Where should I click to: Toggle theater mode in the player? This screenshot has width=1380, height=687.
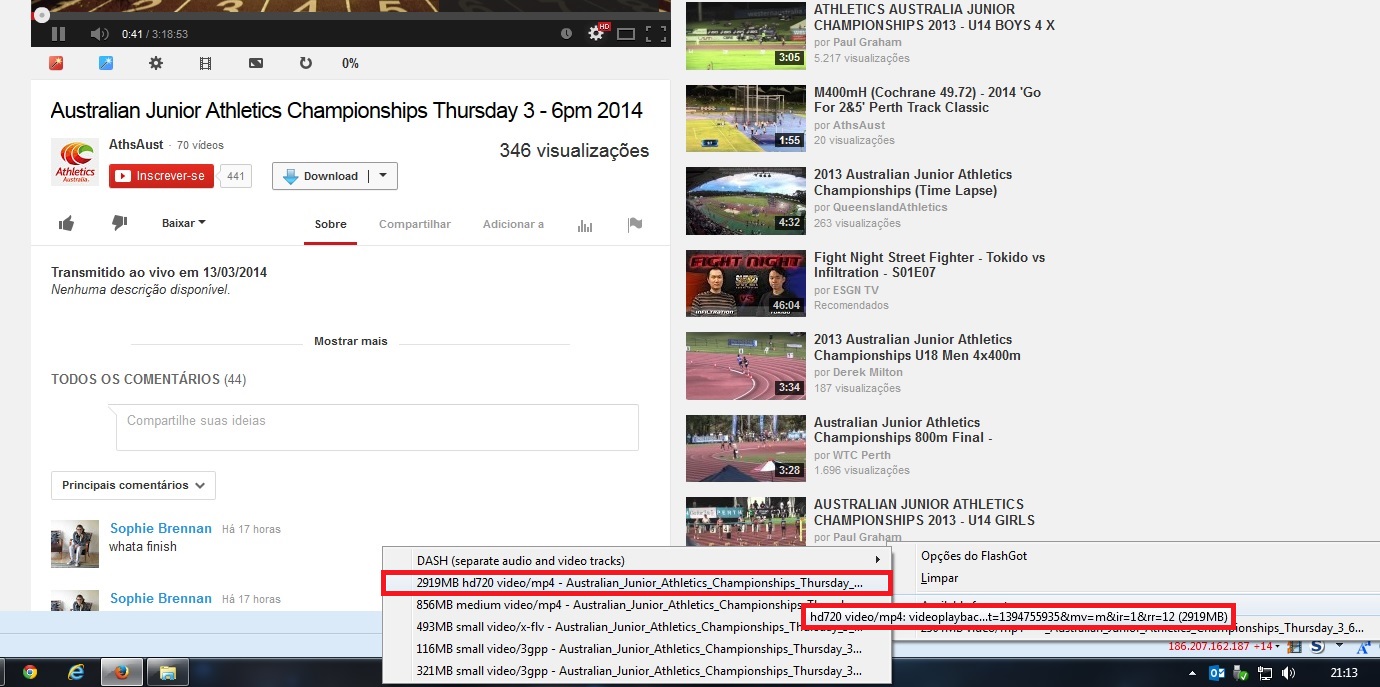(x=626, y=34)
